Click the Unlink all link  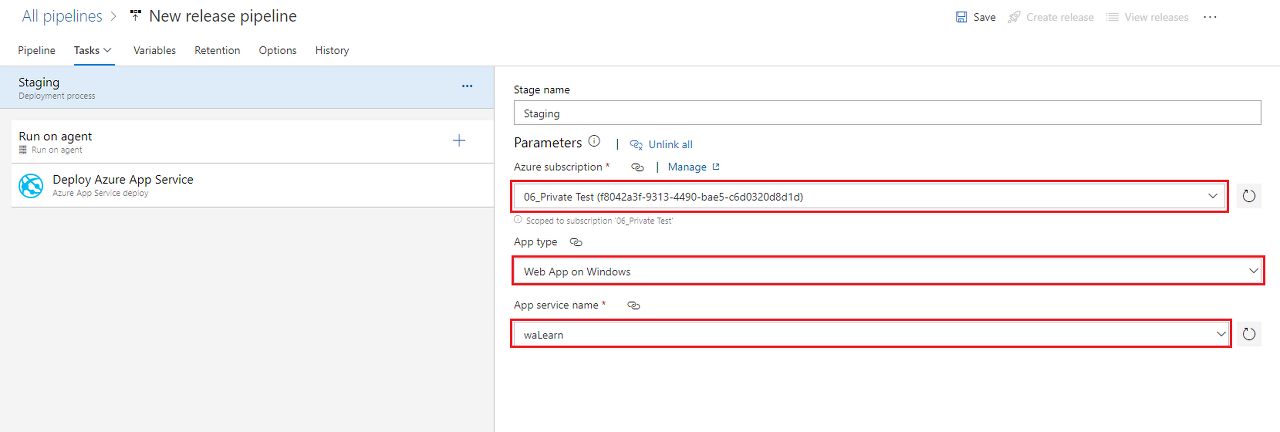670,145
